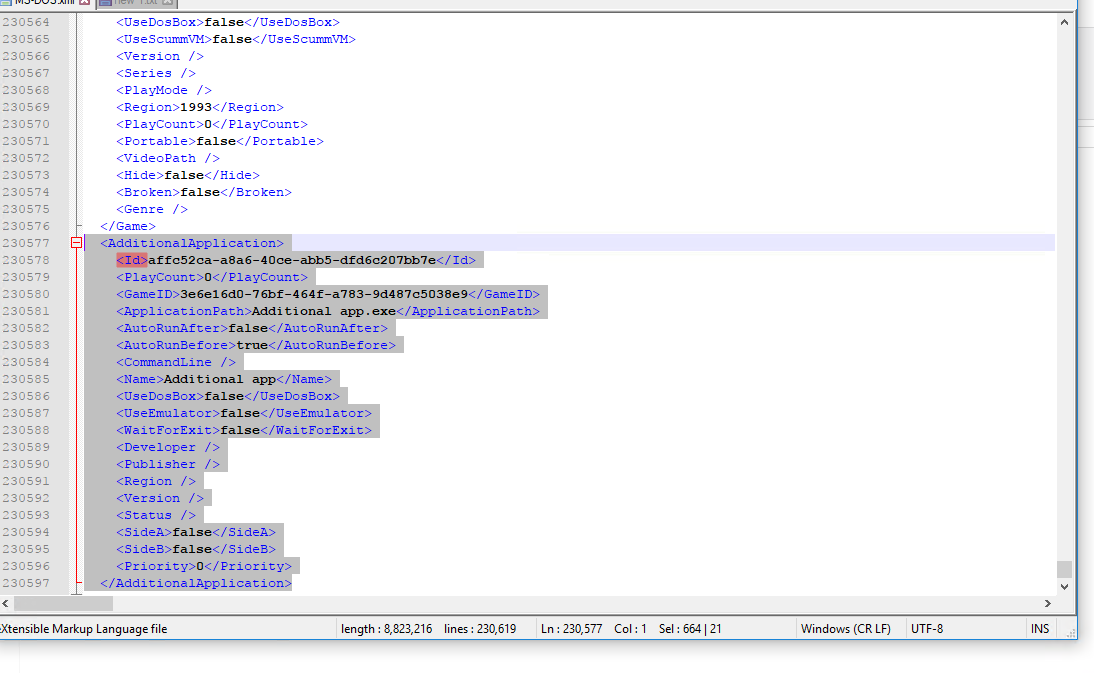Click the <VideoPath /> line

point(168,158)
